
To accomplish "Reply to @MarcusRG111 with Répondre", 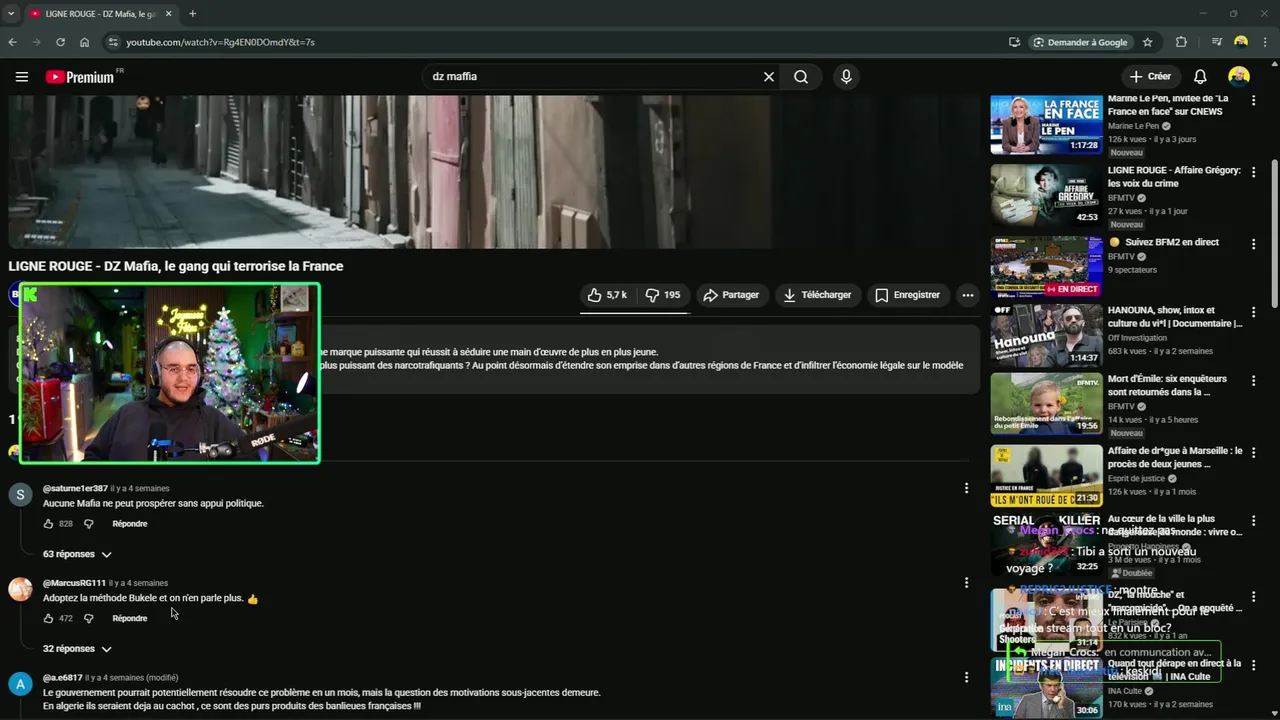I will [130, 618].
